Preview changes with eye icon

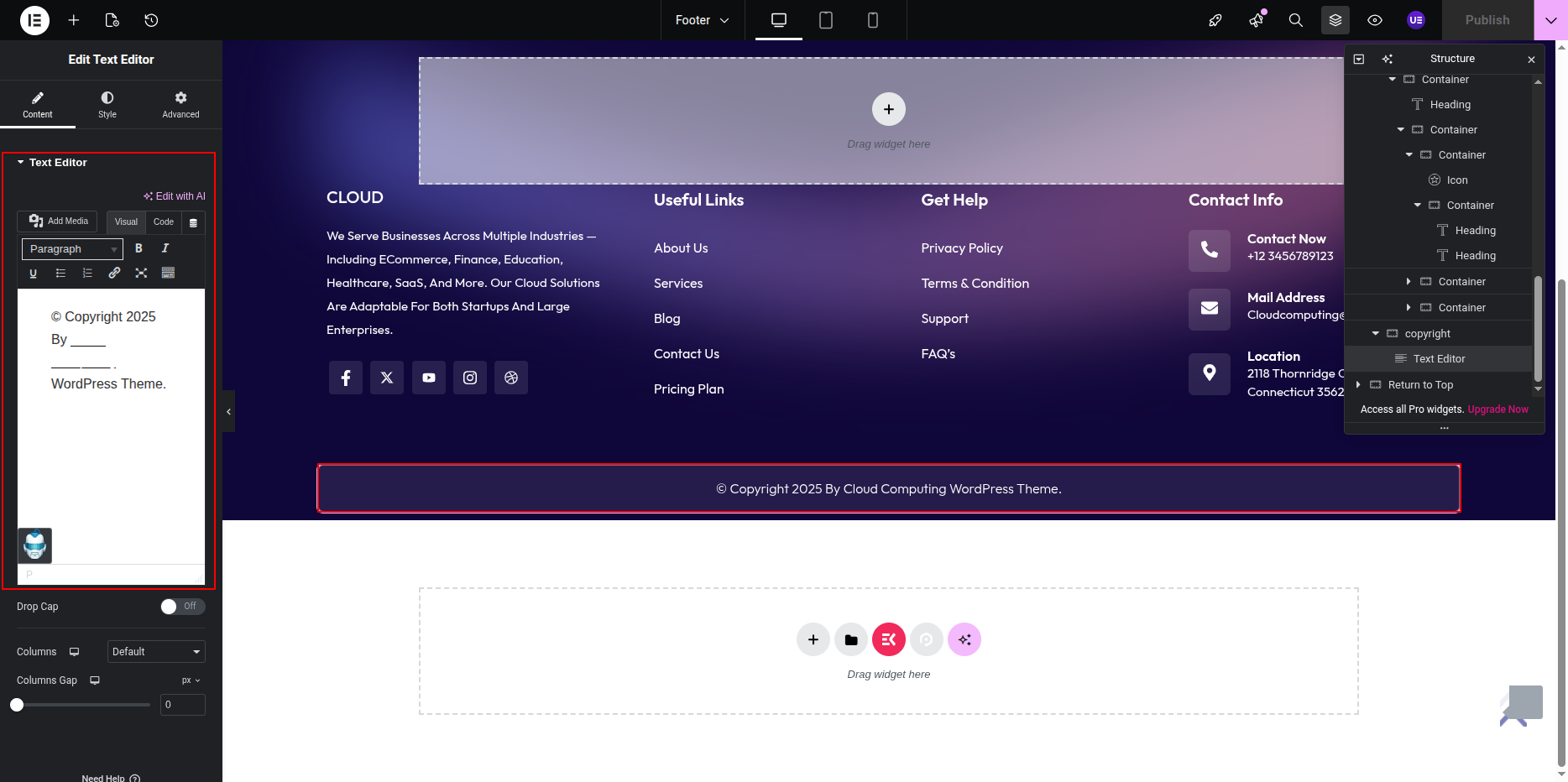(1375, 20)
